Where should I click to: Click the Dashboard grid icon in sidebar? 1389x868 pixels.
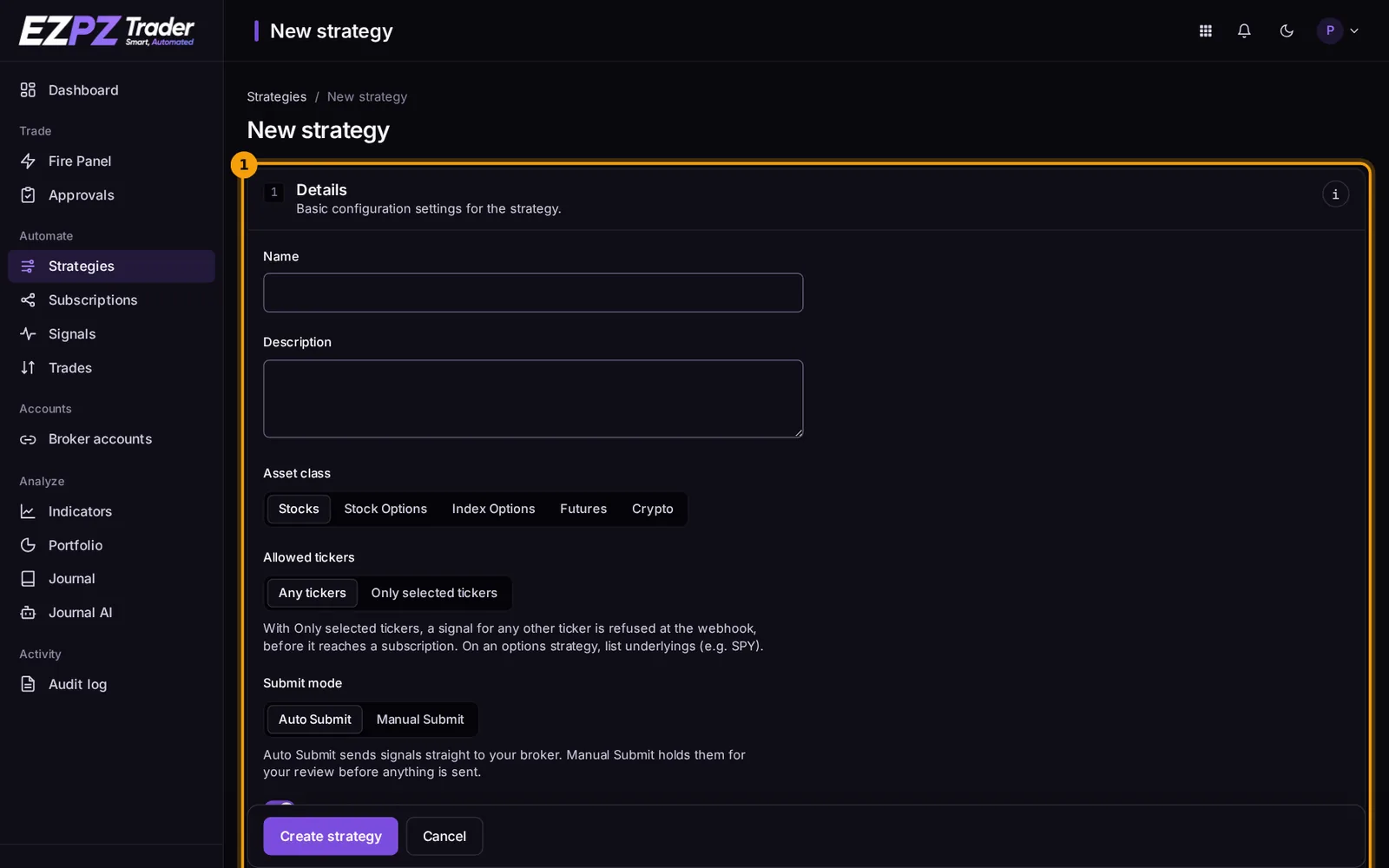pyautogui.click(x=28, y=90)
